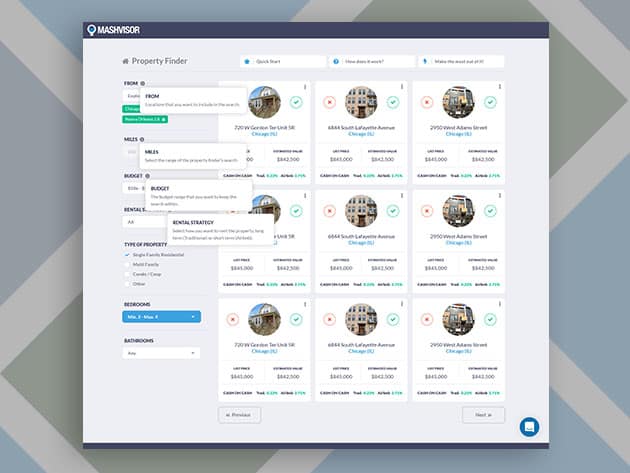Uncheck Single Family Residential property type
Viewport: 630px width, 473px height.
click(127, 255)
